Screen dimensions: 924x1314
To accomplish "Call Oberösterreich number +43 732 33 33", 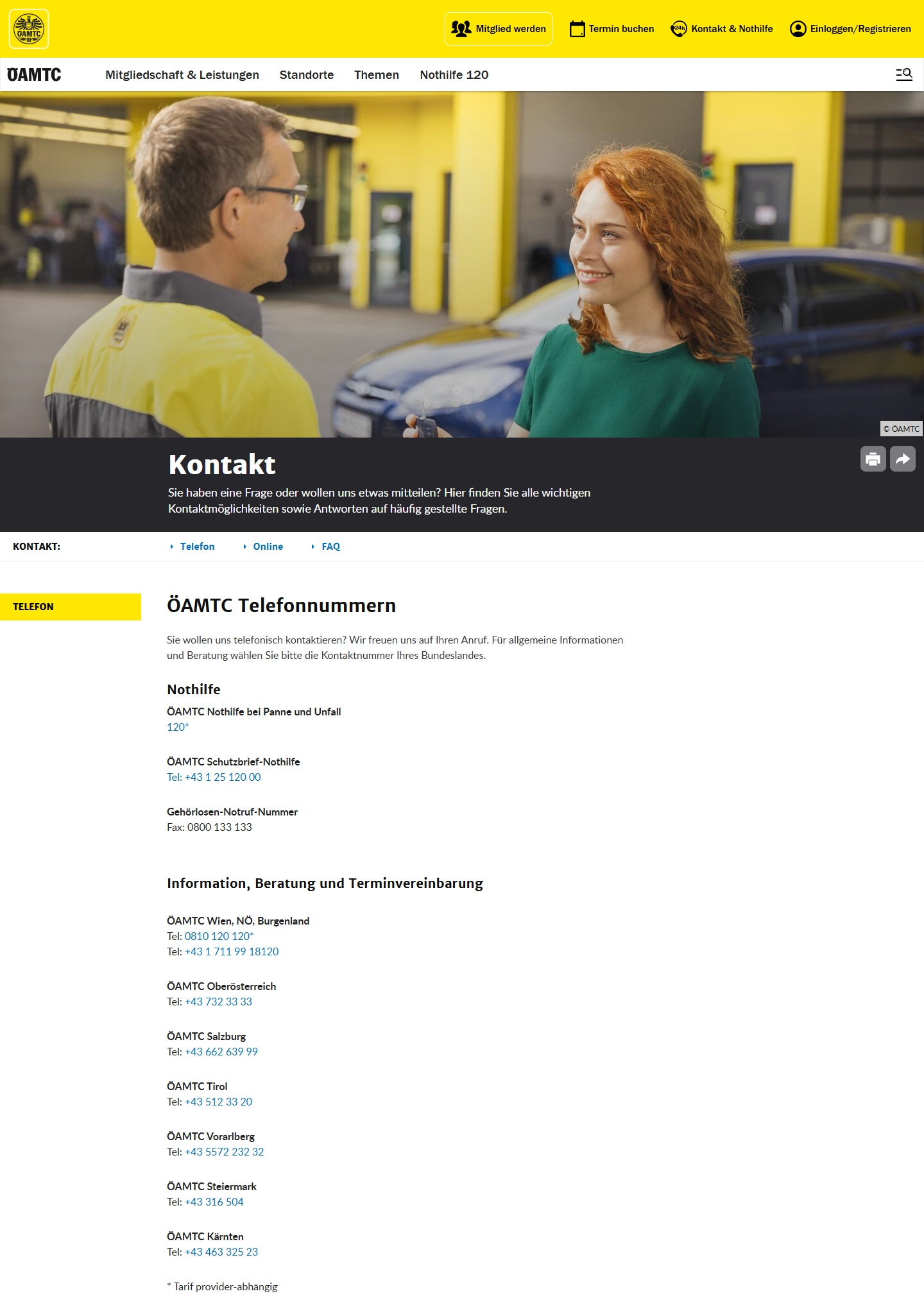I will tap(218, 1002).
